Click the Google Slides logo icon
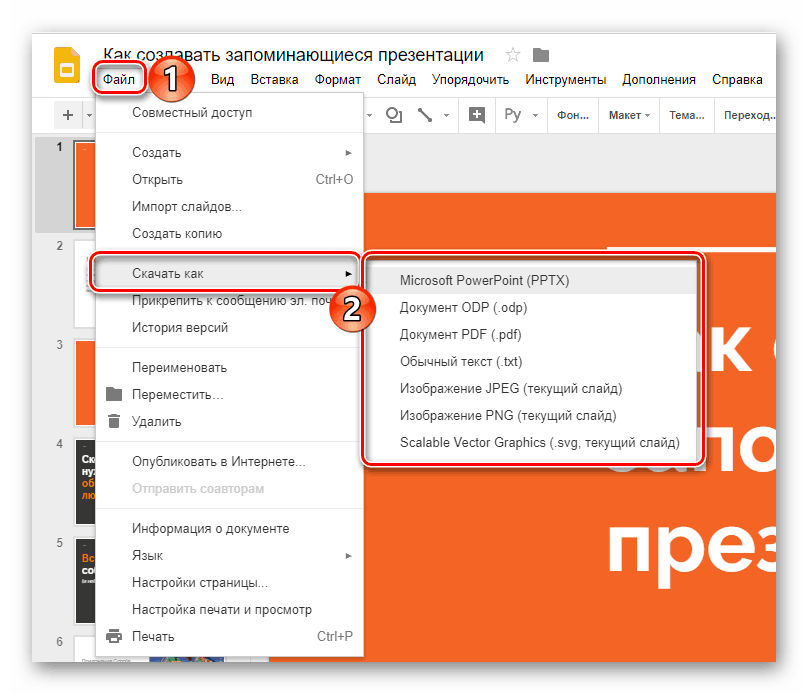Screen dimensions: 808x694 click(67, 65)
